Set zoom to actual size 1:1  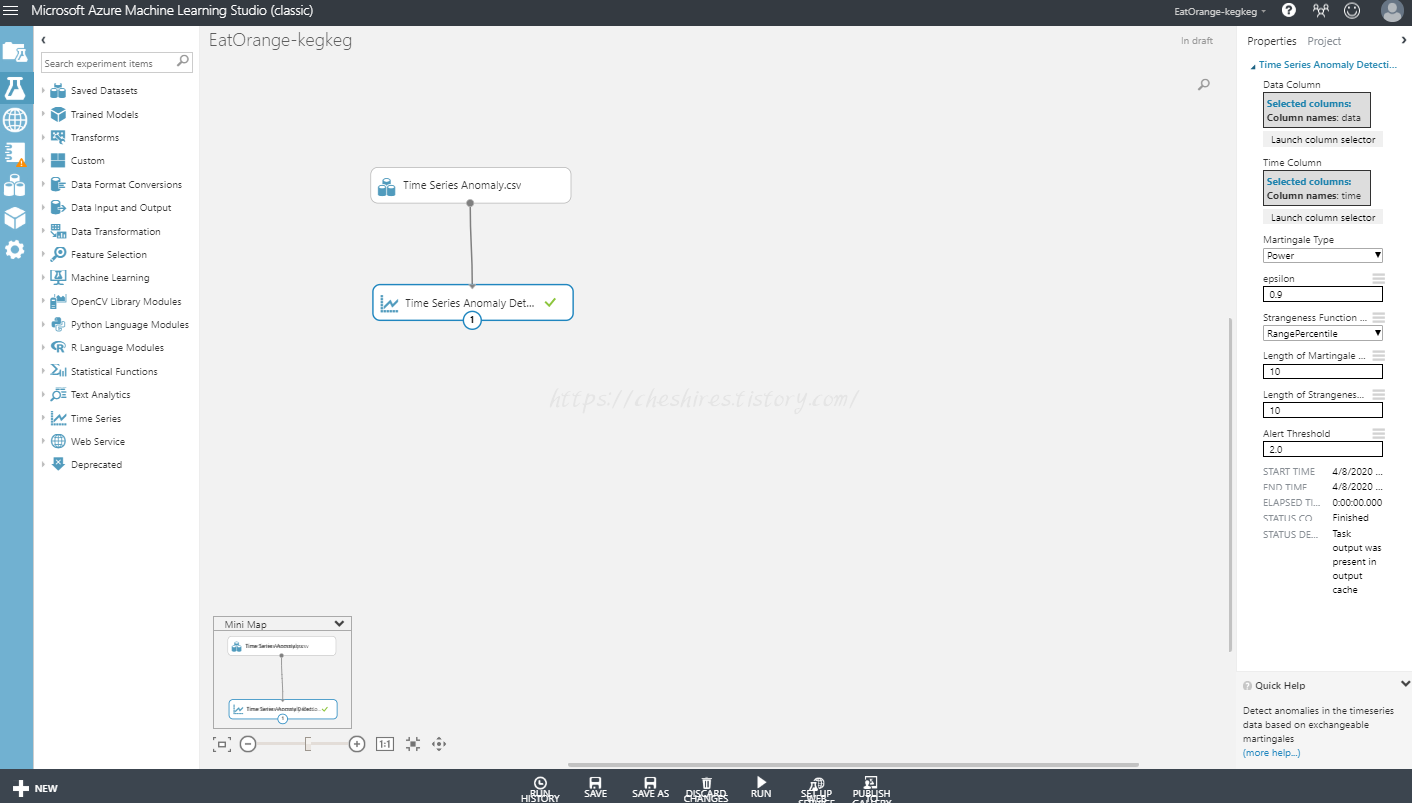385,744
